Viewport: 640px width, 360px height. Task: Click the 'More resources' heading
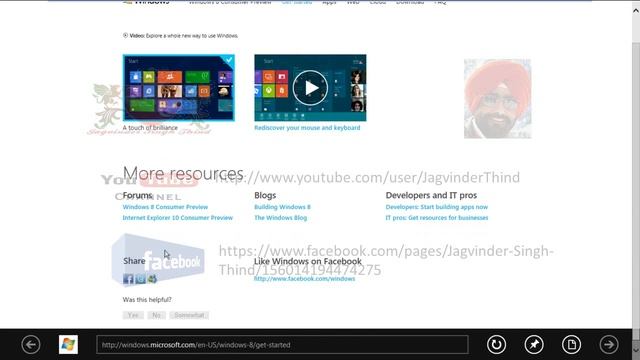(x=183, y=173)
